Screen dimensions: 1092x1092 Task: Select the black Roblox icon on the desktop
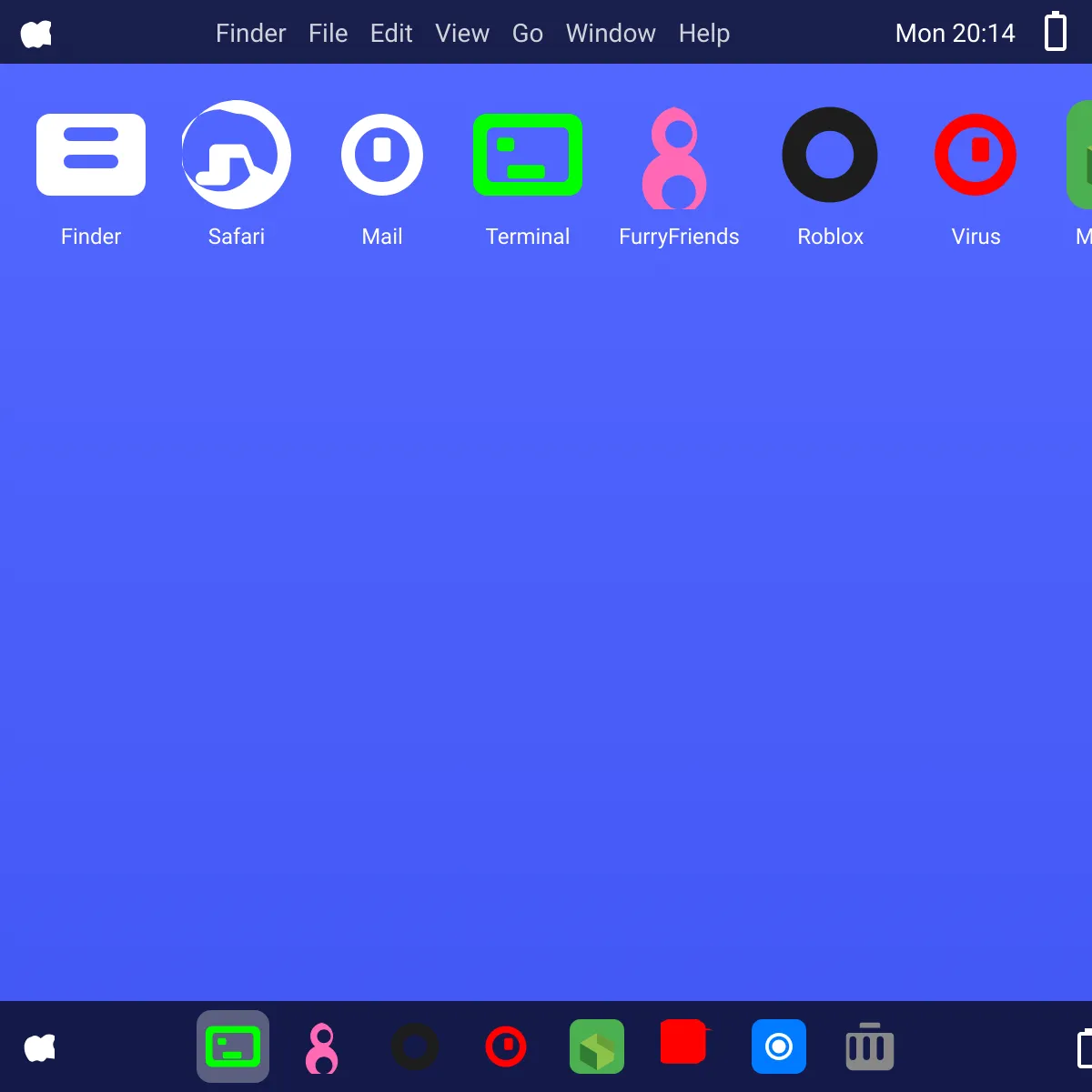click(830, 155)
